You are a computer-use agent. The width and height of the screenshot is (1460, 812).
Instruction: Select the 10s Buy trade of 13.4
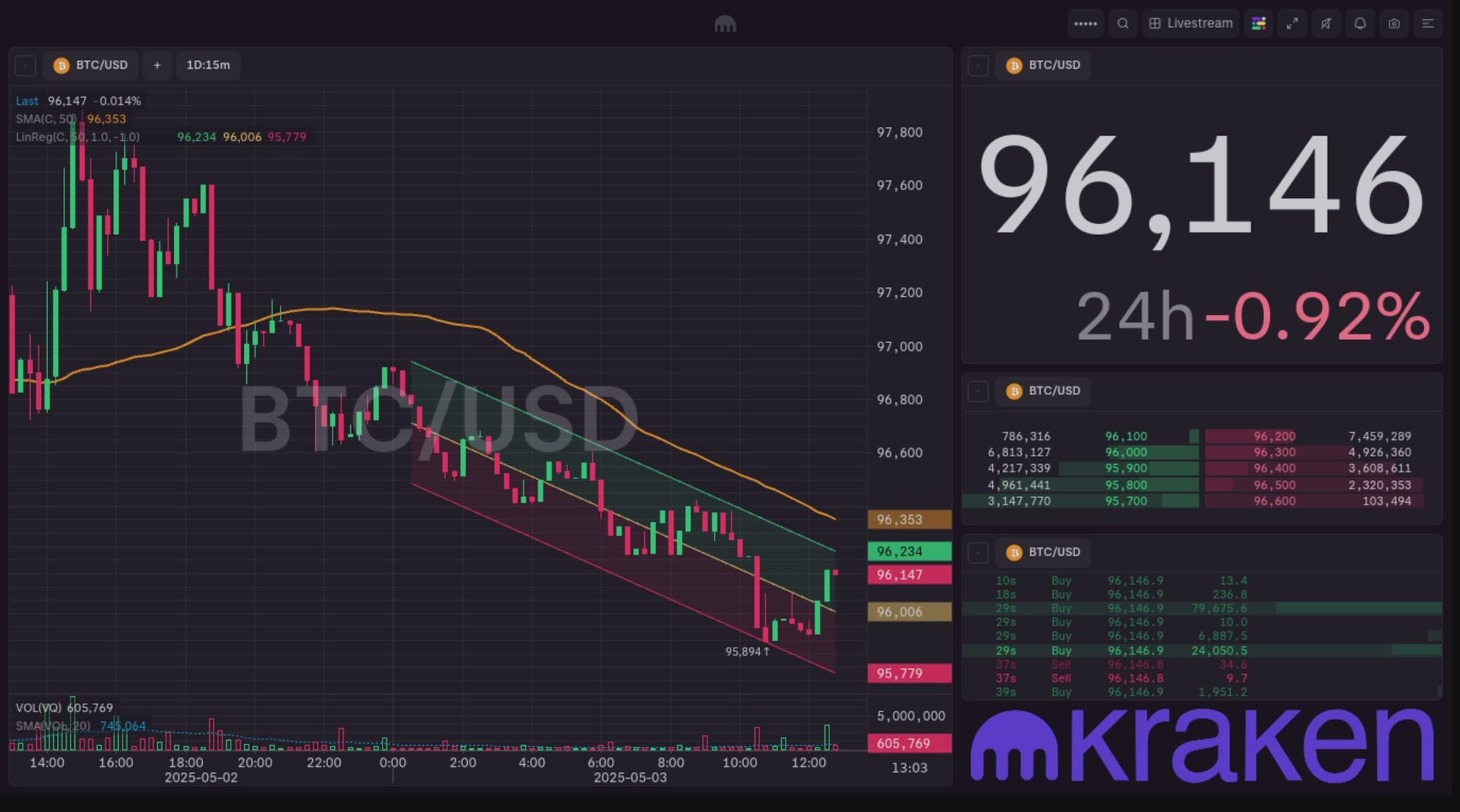[x=1201, y=581]
